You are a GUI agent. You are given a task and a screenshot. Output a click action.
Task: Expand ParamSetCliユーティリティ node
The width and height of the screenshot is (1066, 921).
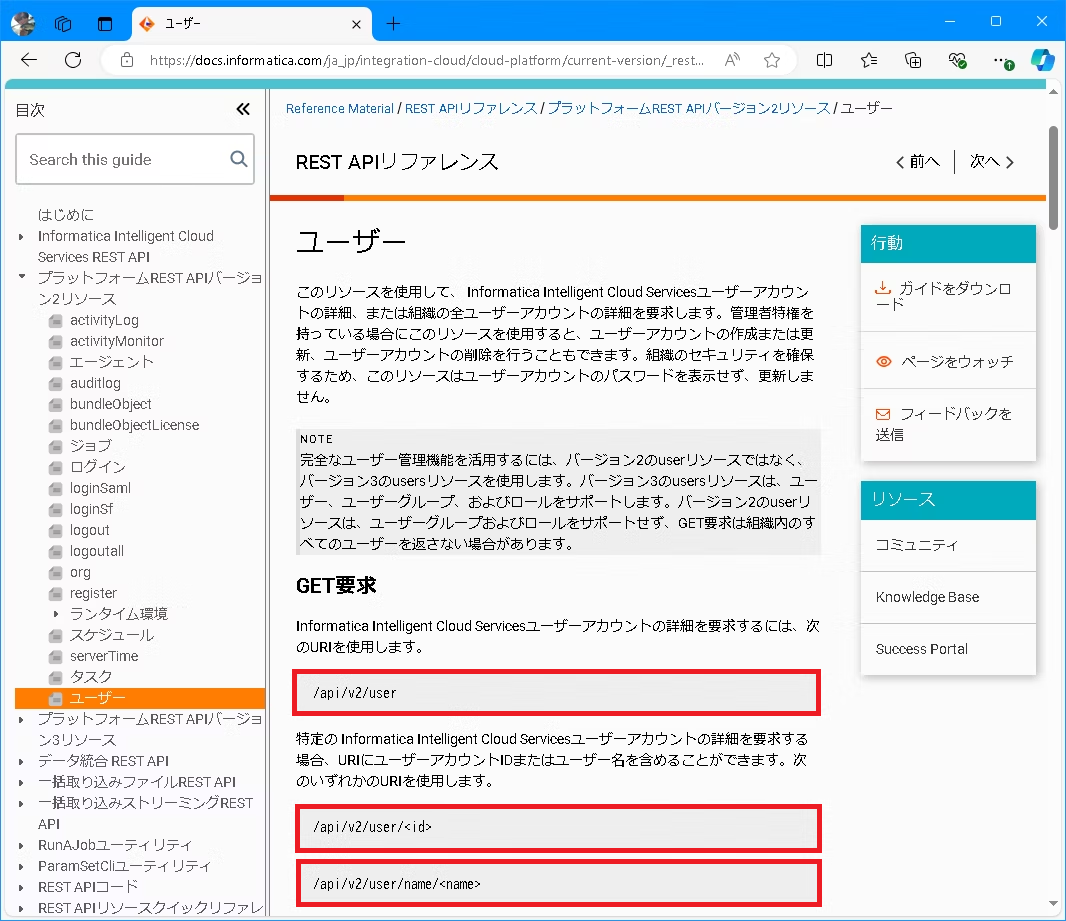(x=21, y=867)
